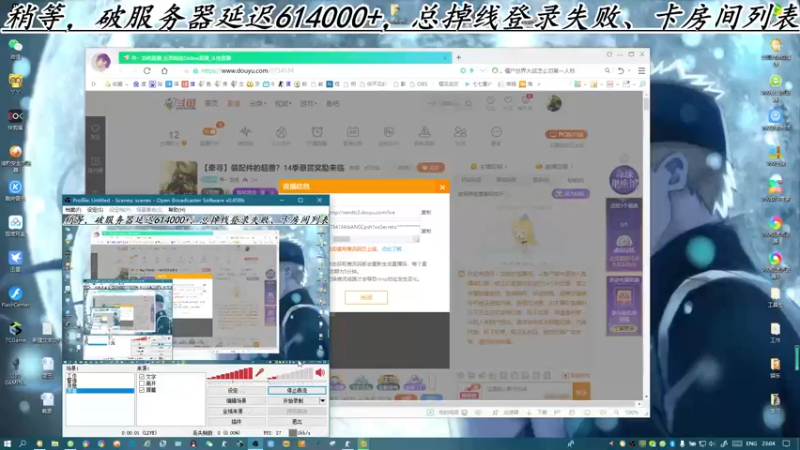Open Douyu followed heart icon in header

coord(508,101)
